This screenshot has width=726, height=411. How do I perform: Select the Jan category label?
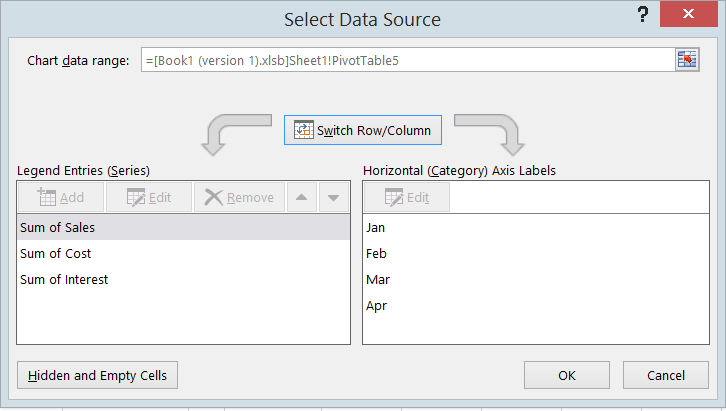point(536,227)
